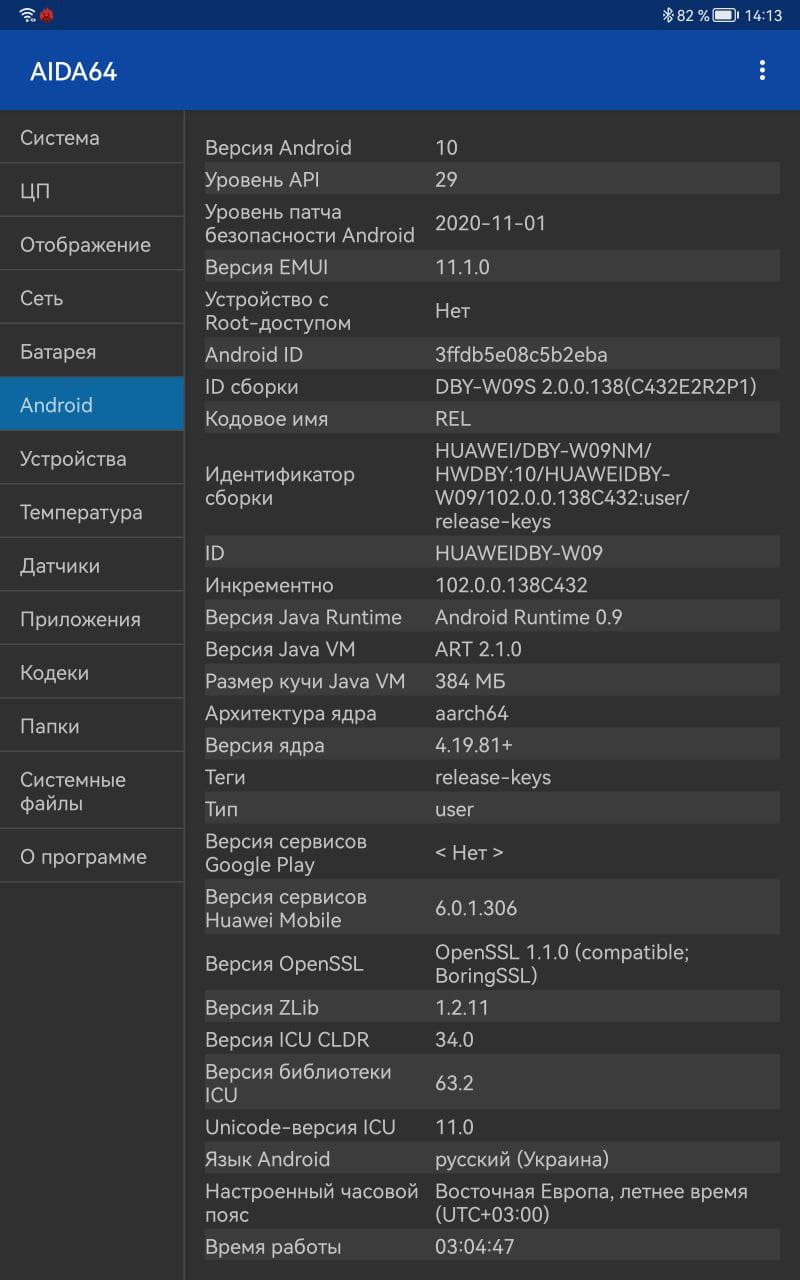This screenshot has width=800, height=1280.
Task: Tap the Wi-Fi status icon
Action: (x=27, y=15)
